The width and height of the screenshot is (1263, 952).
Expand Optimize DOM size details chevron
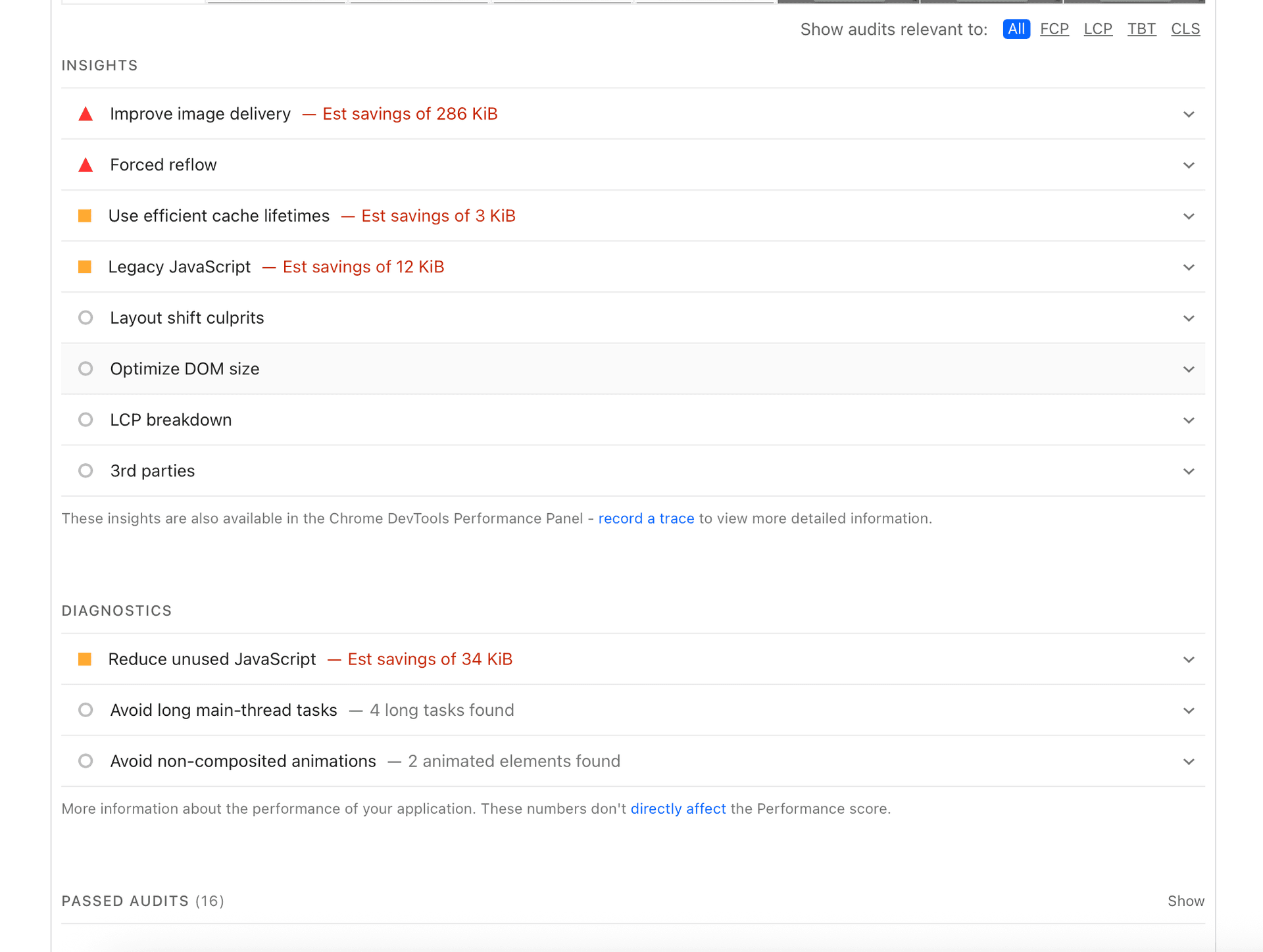click(1188, 369)
